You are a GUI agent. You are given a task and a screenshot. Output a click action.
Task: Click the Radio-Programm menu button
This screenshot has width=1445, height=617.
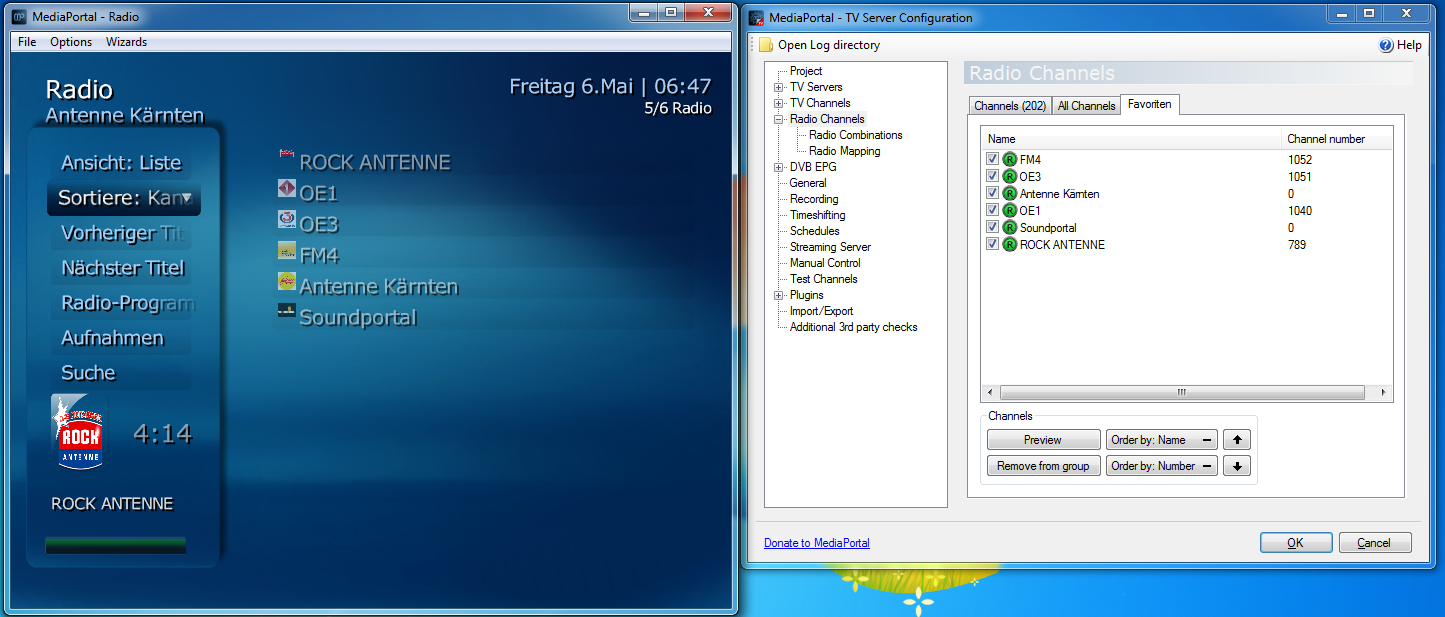(x=120, y=303)
